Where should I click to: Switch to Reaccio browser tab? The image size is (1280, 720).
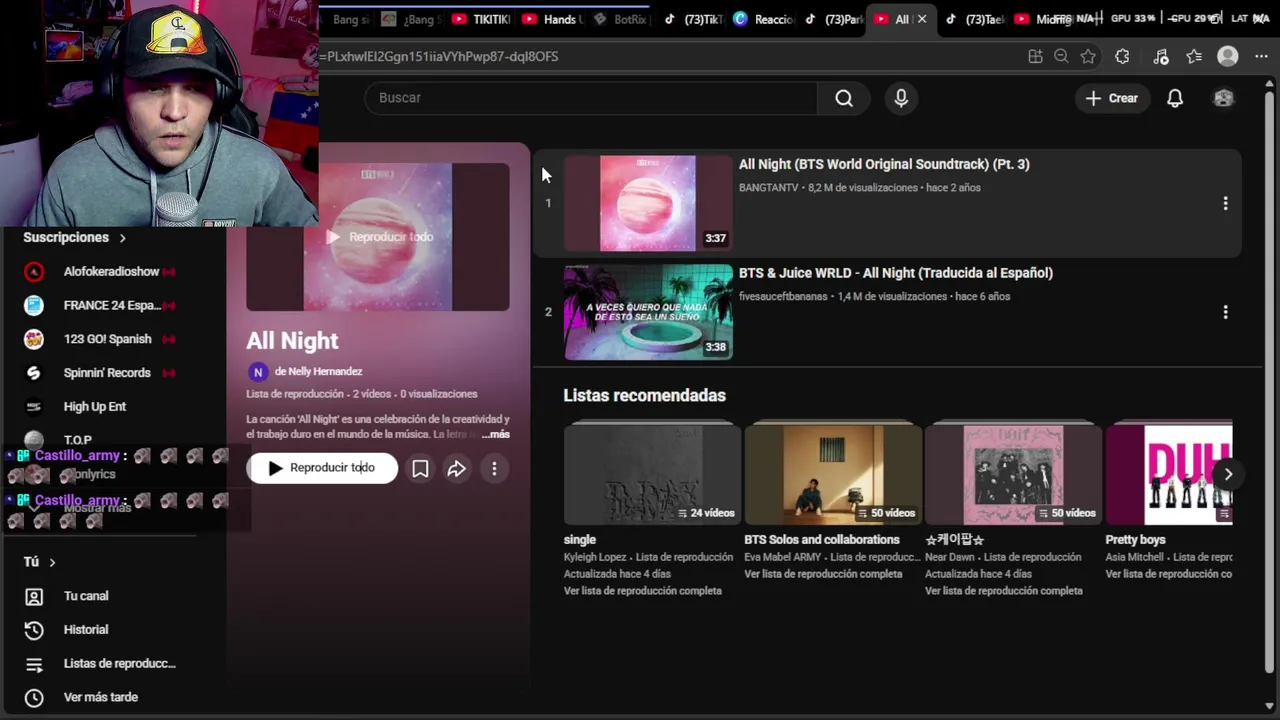[x=763, y=19]
